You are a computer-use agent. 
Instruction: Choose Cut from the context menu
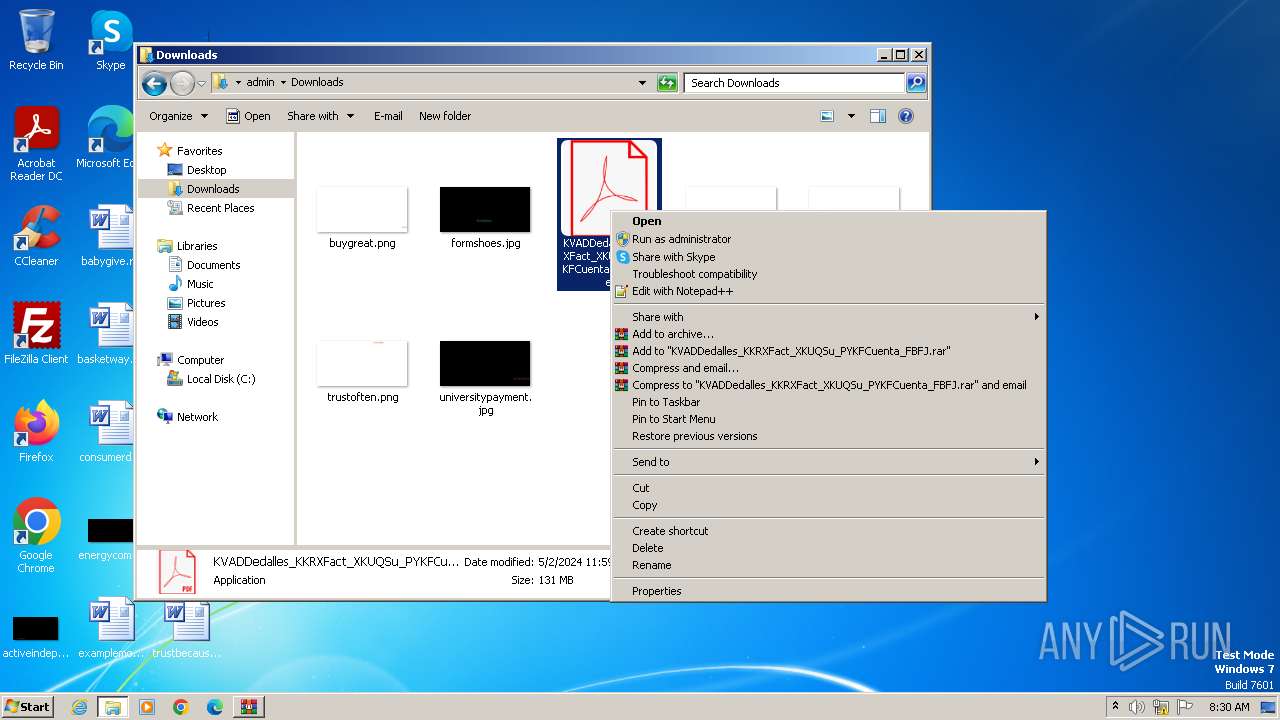click(828, 488)
